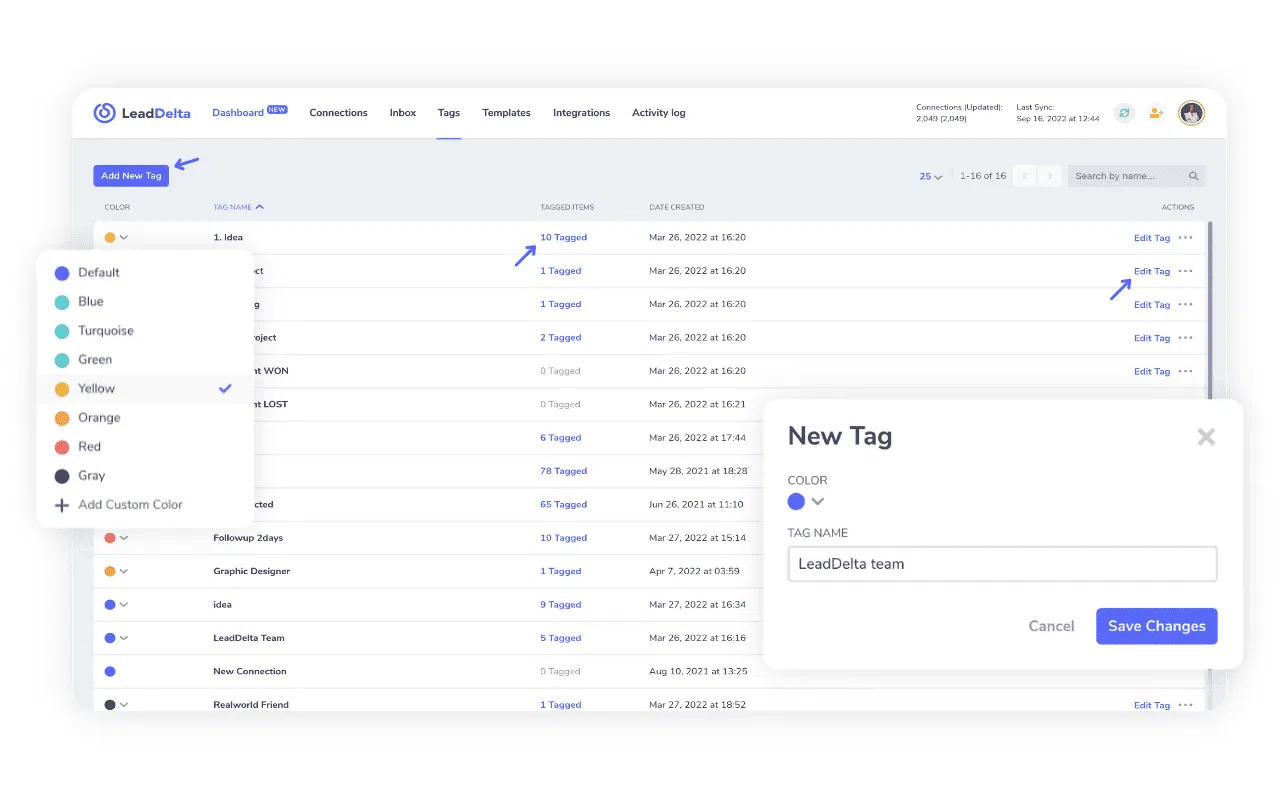1280x800 pixels.
Task: Switch to the Templates tab
Action: click(x=506, y=113)
